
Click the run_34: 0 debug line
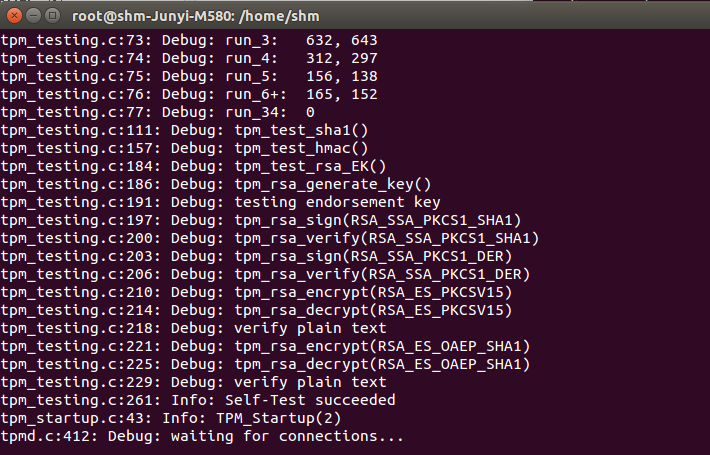(x=158, y=112)
